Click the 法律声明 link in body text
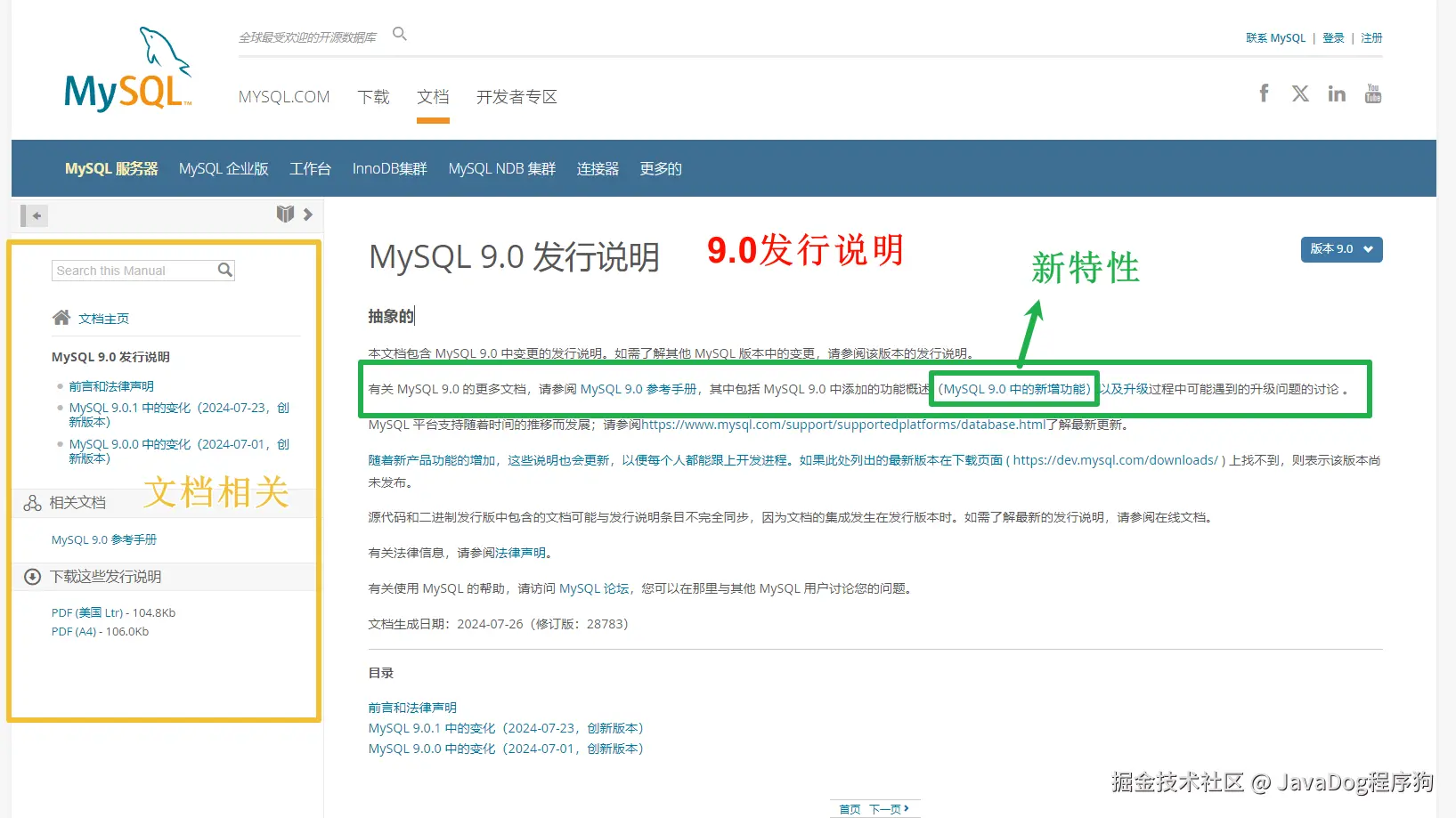This screenshot has width=1456, height=818. tap(520, 553)
